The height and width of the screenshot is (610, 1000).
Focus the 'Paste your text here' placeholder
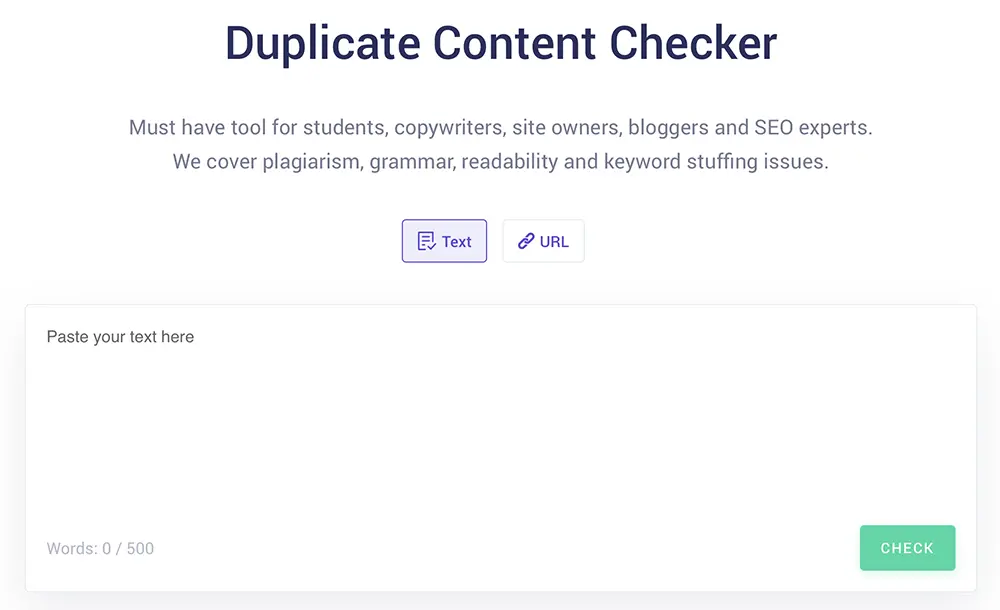pyautogui.click(x=120, y=337)
